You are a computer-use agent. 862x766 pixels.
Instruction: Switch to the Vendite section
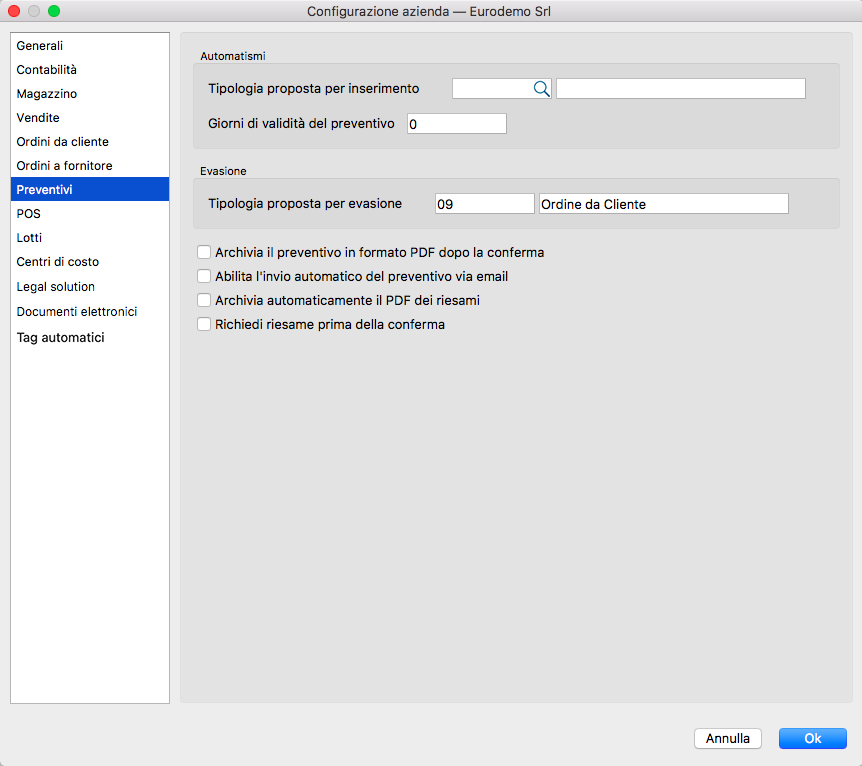(38, 118)
